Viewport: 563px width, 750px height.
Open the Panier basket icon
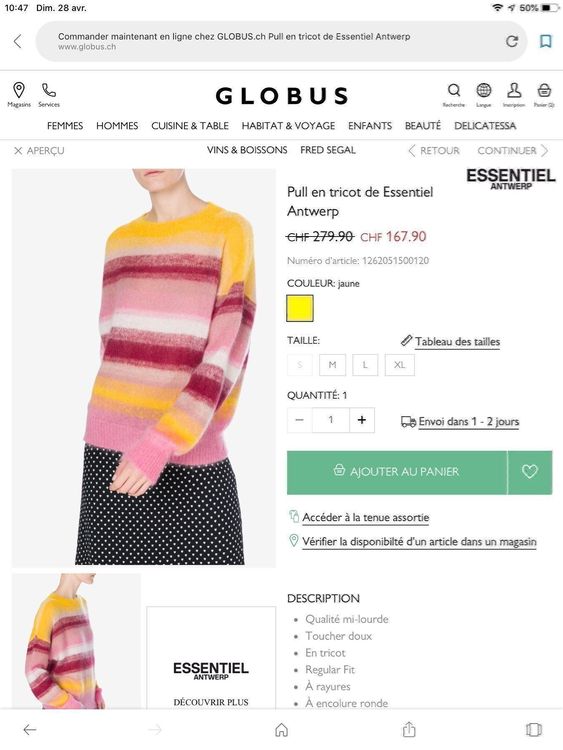tap(544, 90)
